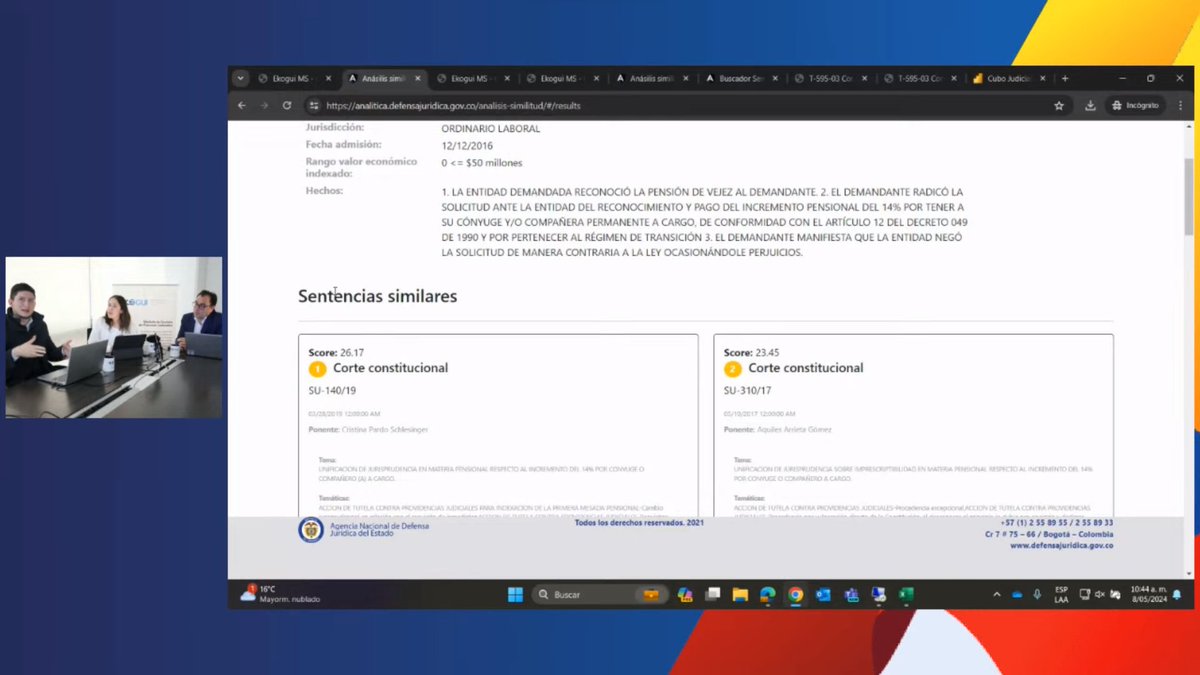1200x675 pixels.
Task: Click the Agencia Nacional de Defensa logo
Action: pos(310,530)
